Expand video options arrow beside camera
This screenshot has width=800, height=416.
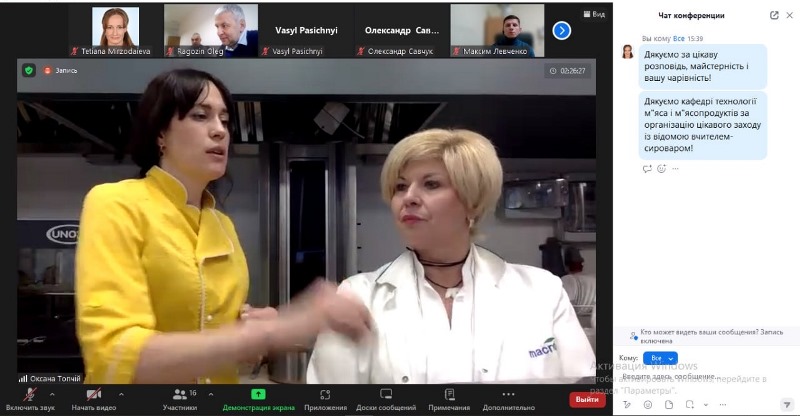122,393
